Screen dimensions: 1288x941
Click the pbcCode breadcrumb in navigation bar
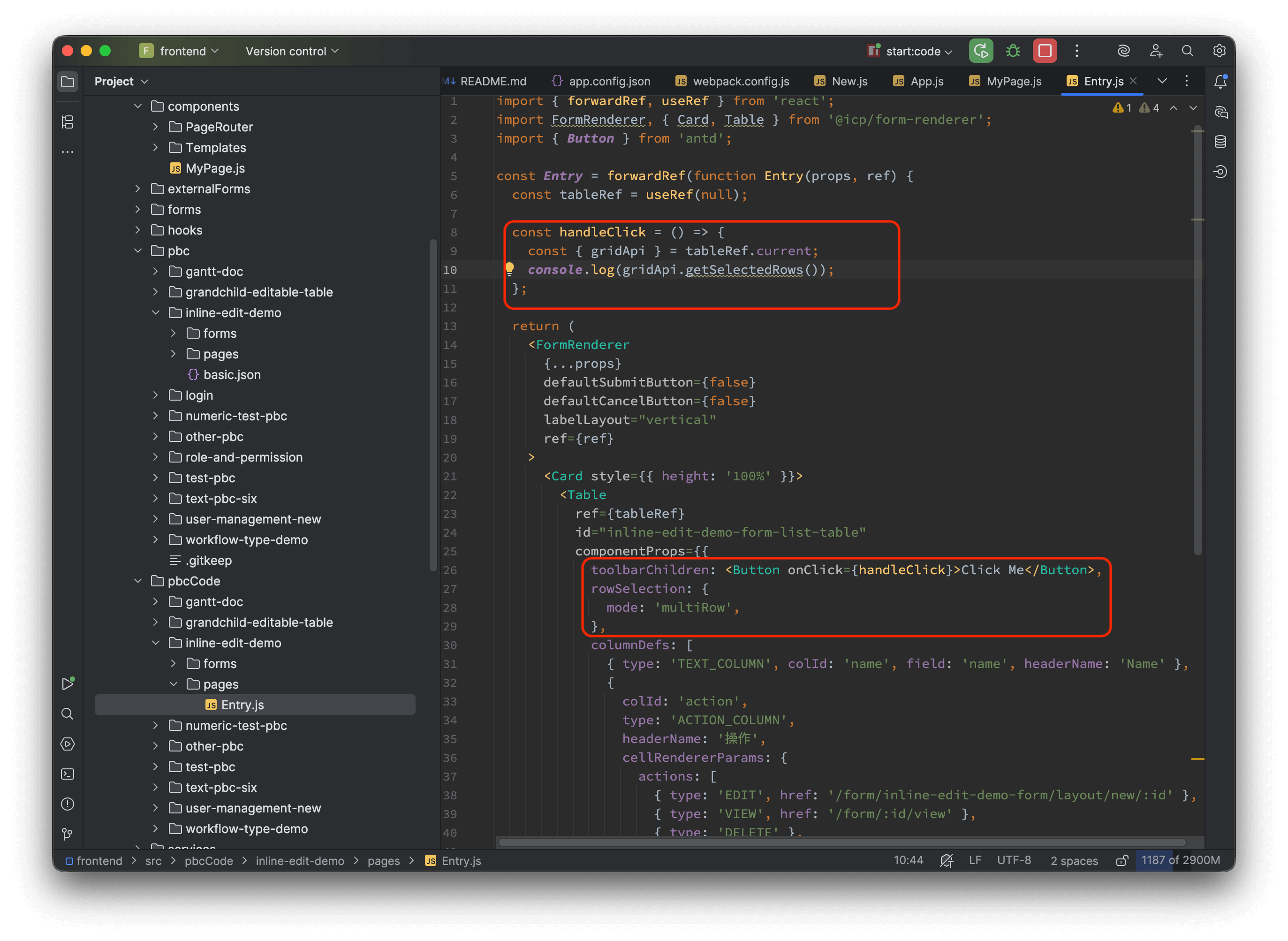pos(208,861)
